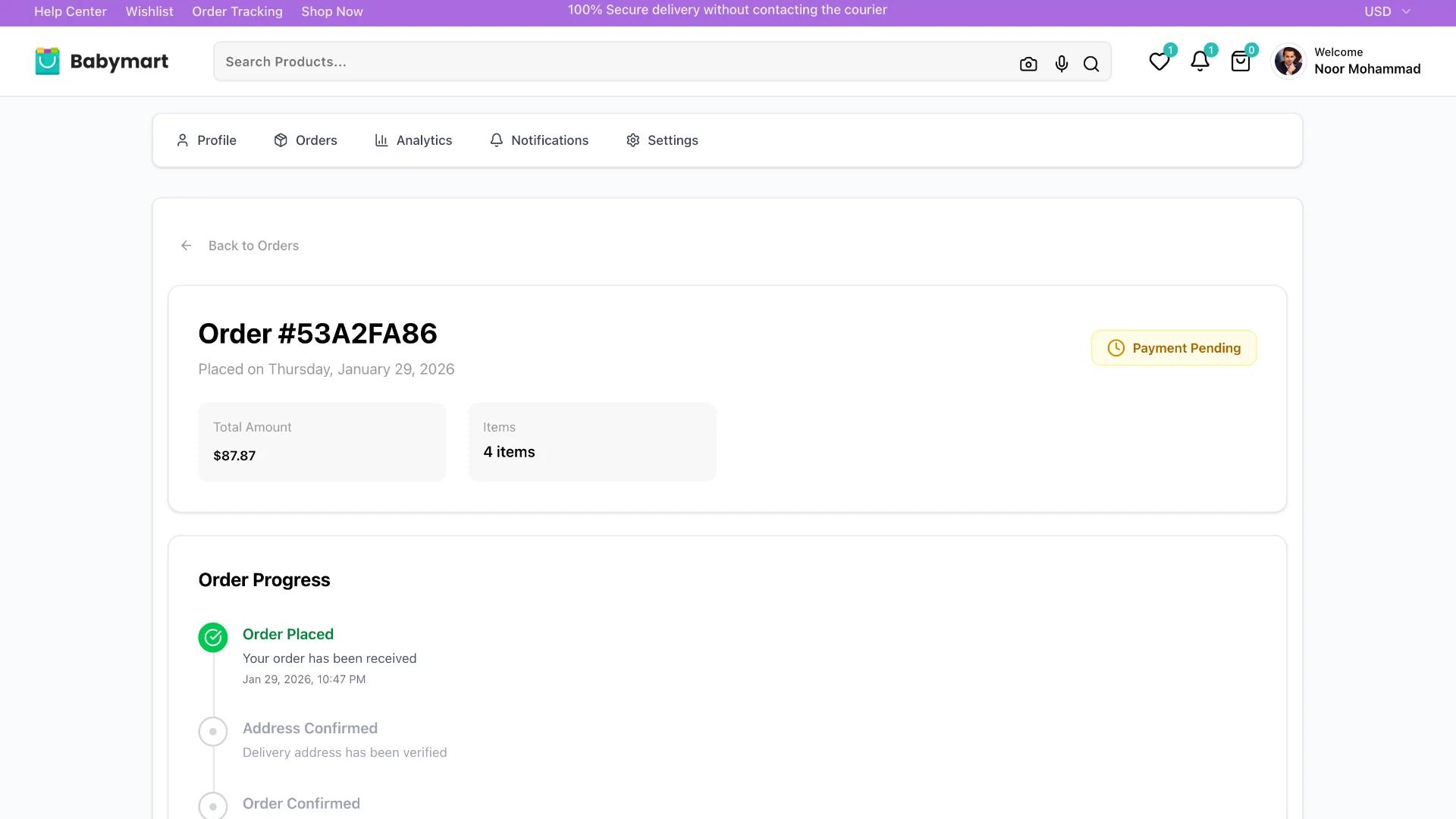Click the 4 items value

click(509, 452)
